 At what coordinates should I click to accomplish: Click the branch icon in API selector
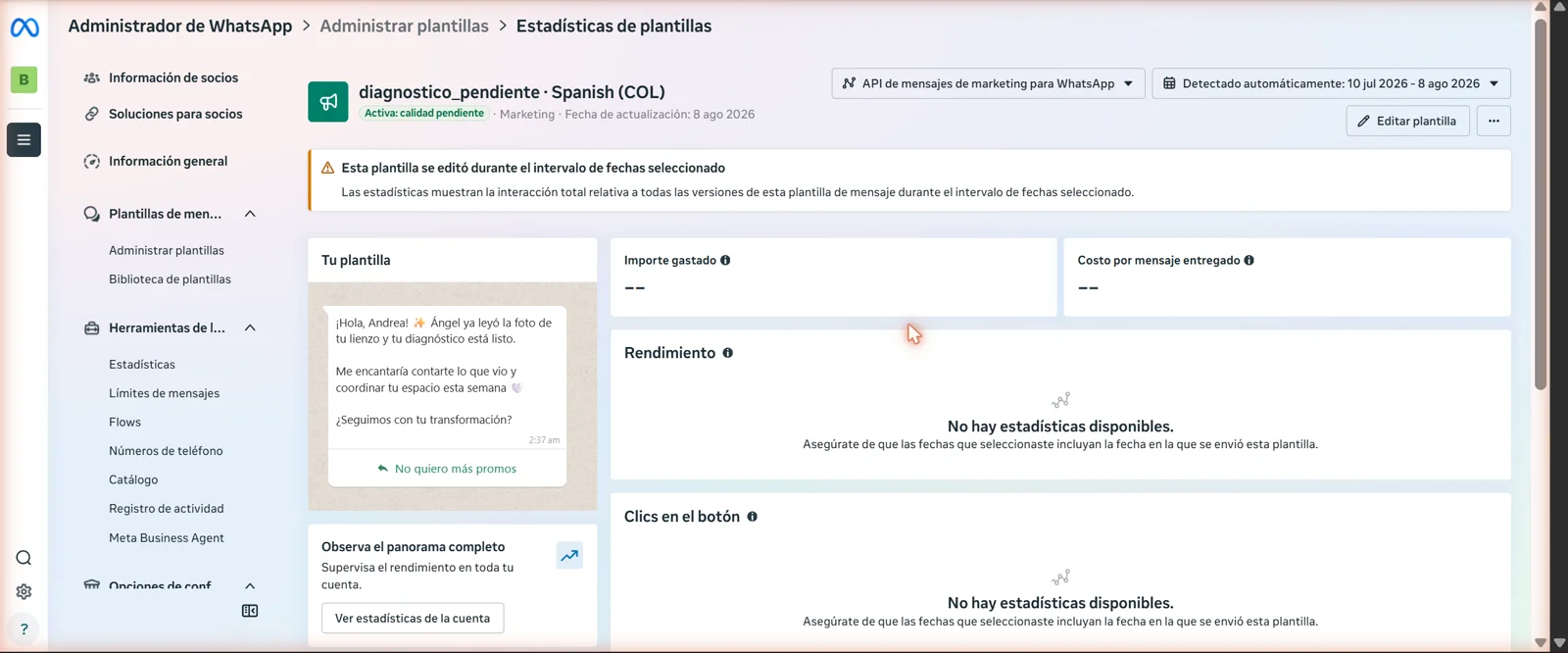point(849,83)
